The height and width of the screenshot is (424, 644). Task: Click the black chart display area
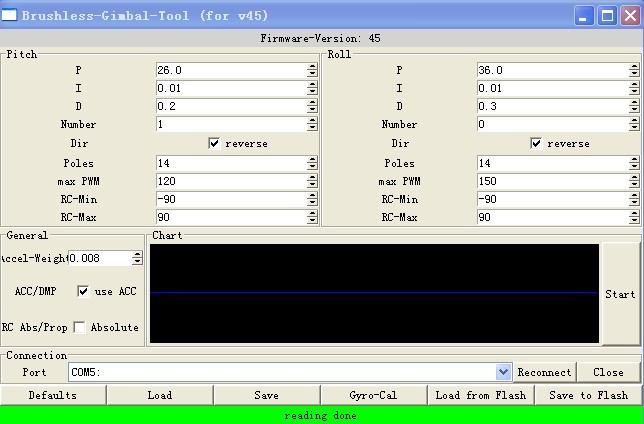(x=374, y=293)
